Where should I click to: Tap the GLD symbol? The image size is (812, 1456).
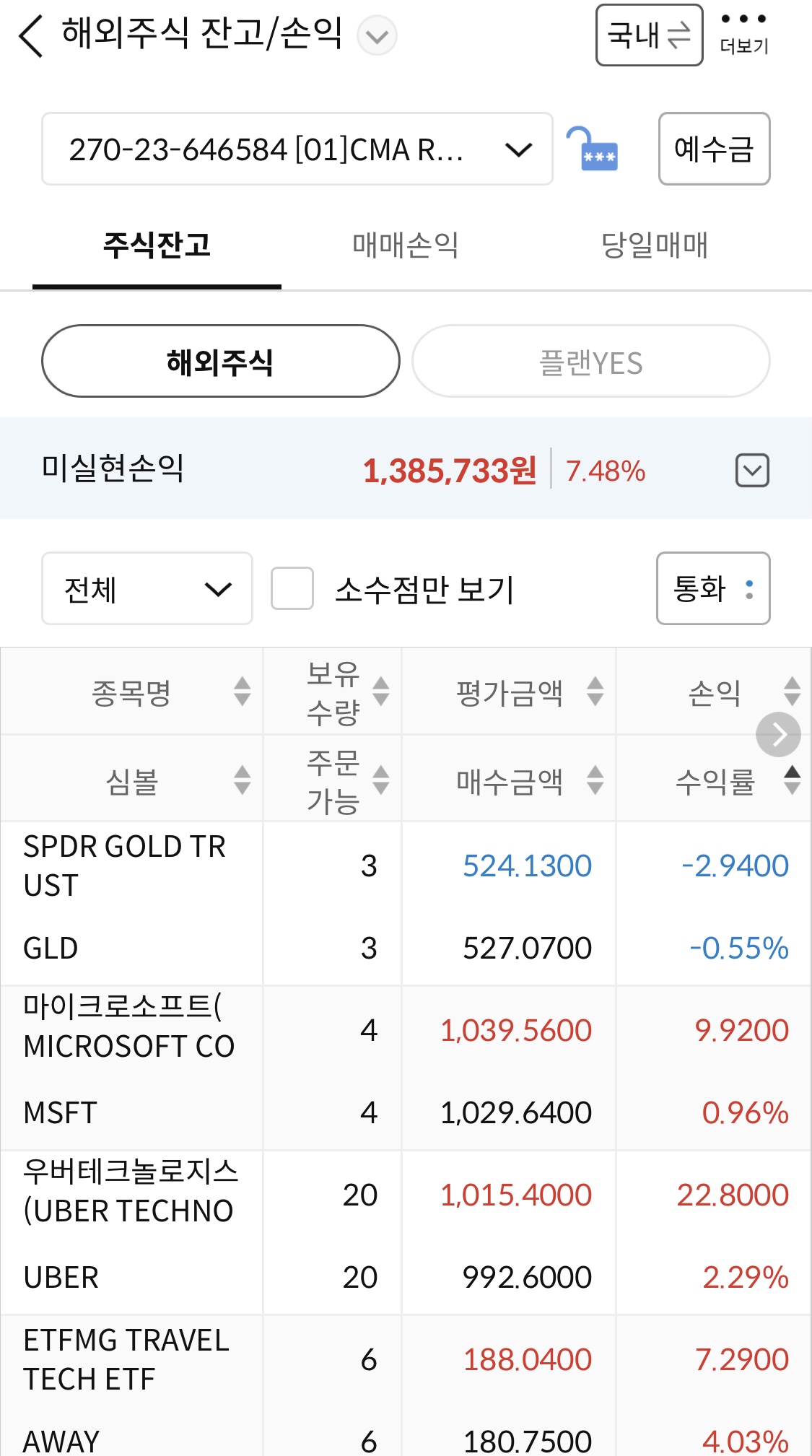51,948
